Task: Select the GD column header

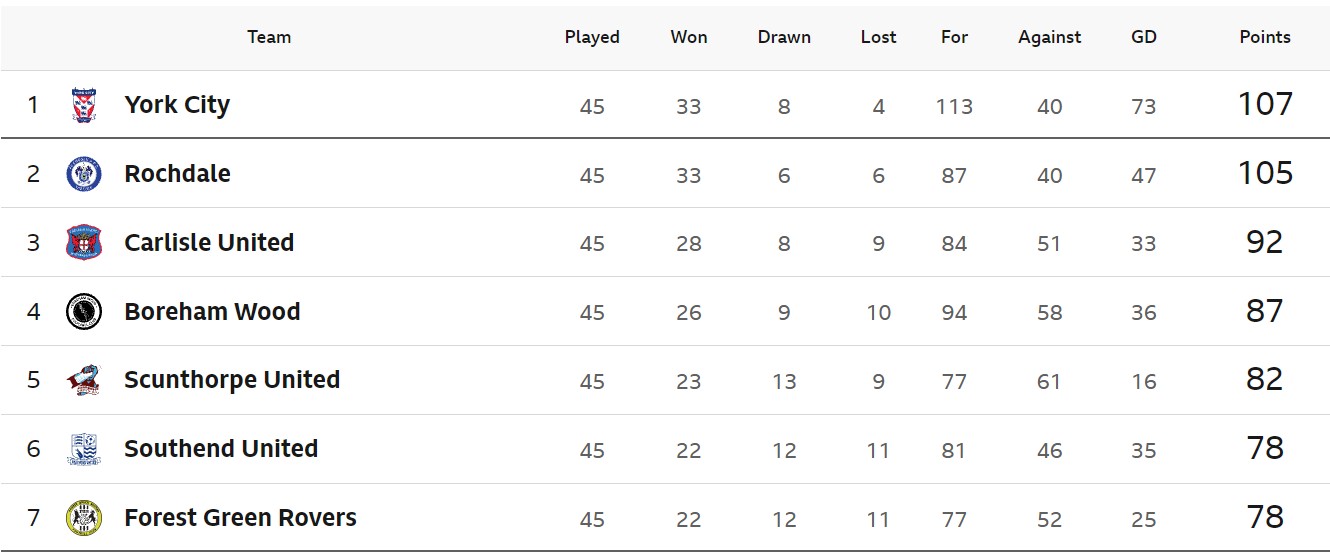Action: pyautogui.click(x=1143, y=37)
